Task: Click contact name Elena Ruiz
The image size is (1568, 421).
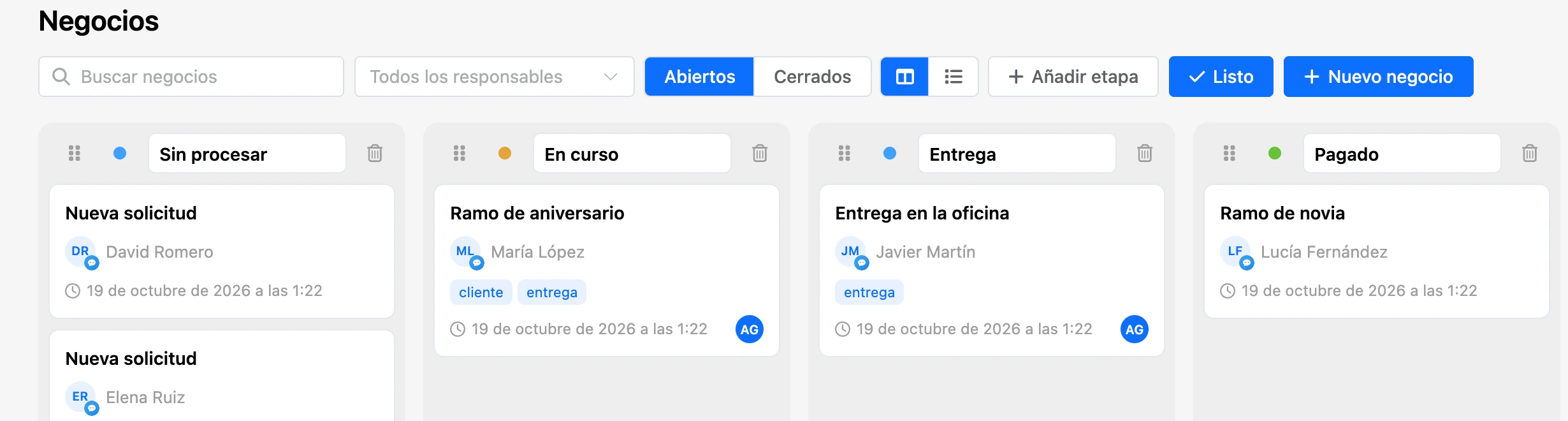Action: pos(145,397)
